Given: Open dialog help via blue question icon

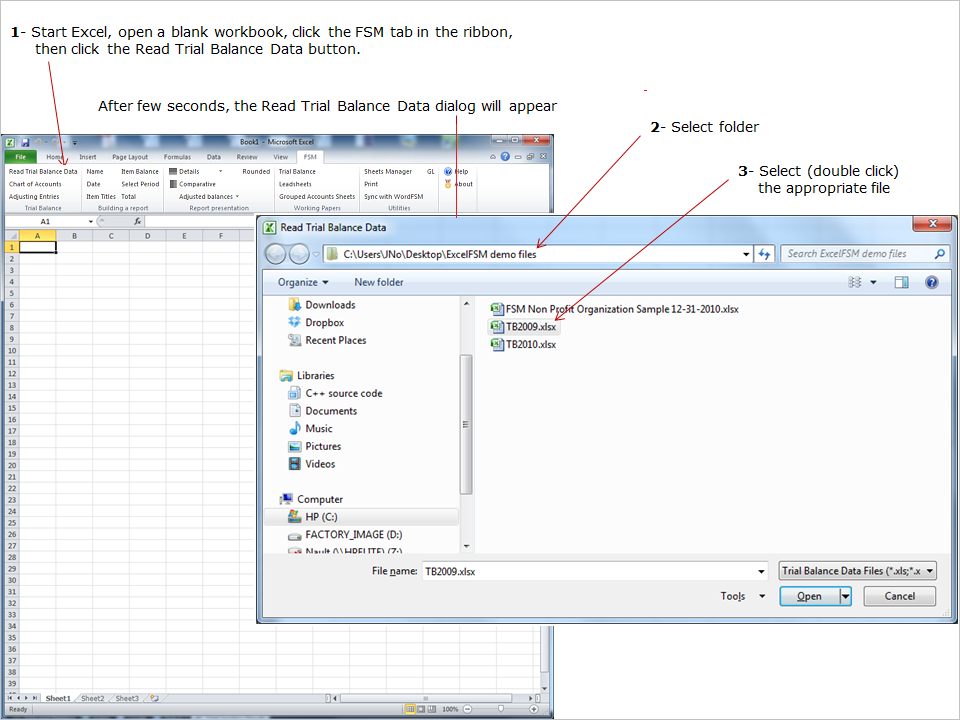Looking at the screenshot, I should [932, 283].
